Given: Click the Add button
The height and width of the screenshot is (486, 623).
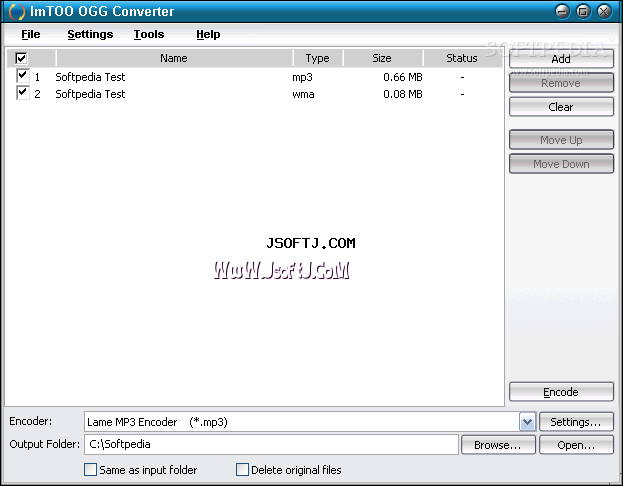Looking at the screenshot, I should point(561,59).
